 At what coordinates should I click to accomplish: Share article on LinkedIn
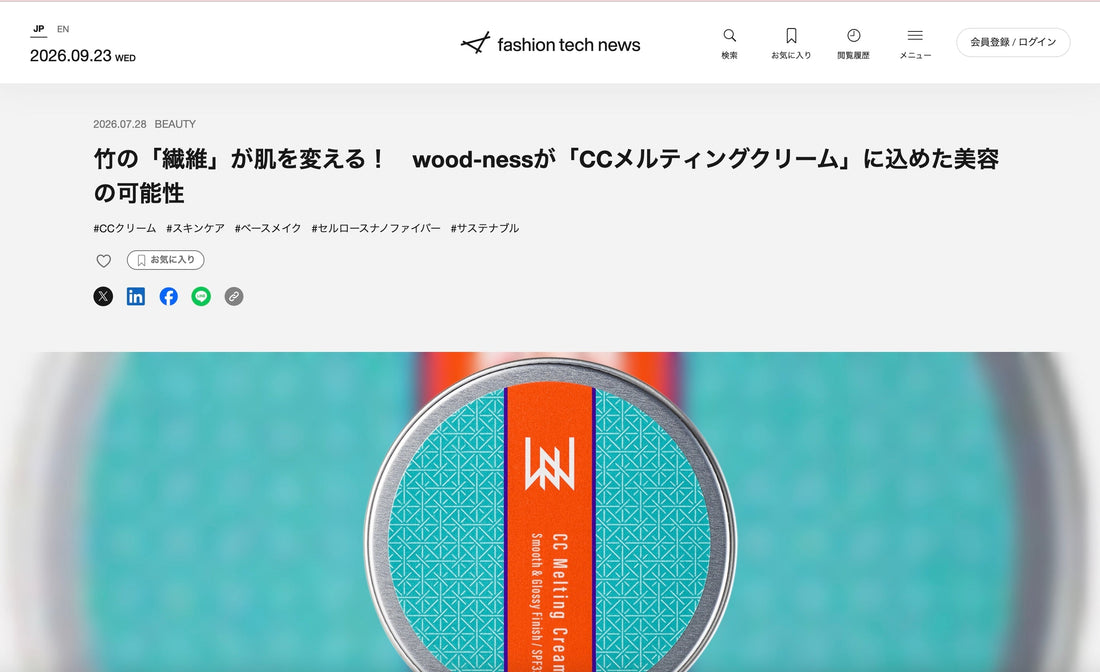135,297
